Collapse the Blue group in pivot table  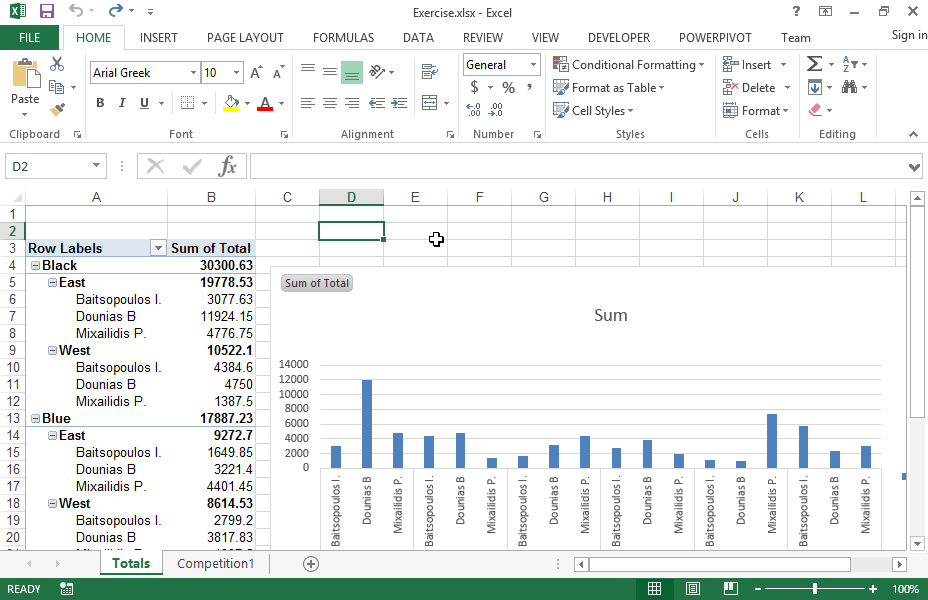[36, 419]
